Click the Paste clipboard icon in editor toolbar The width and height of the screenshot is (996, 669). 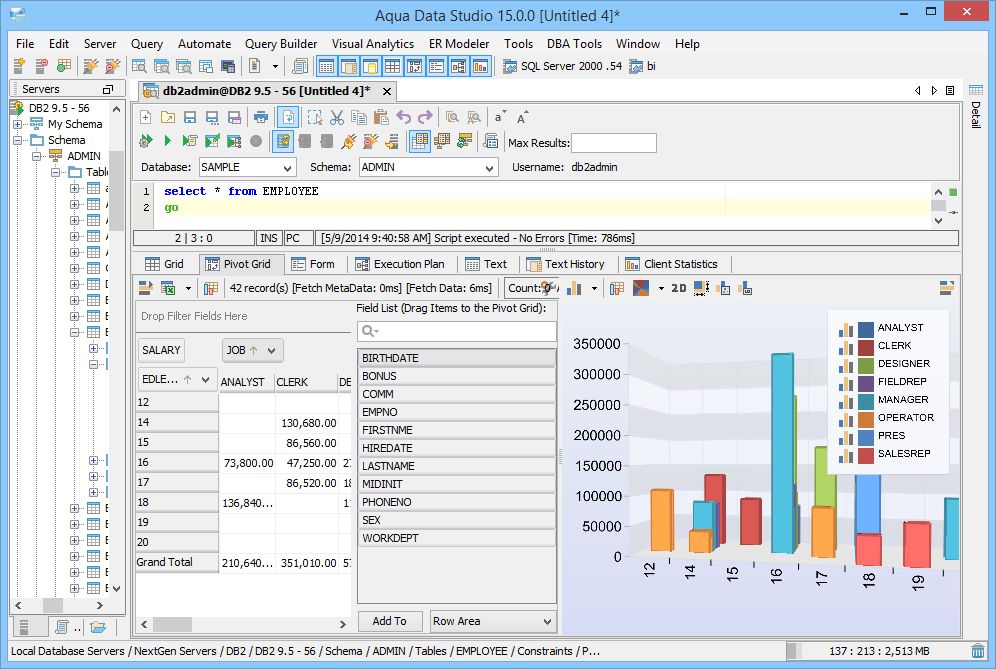click(381, 117)
